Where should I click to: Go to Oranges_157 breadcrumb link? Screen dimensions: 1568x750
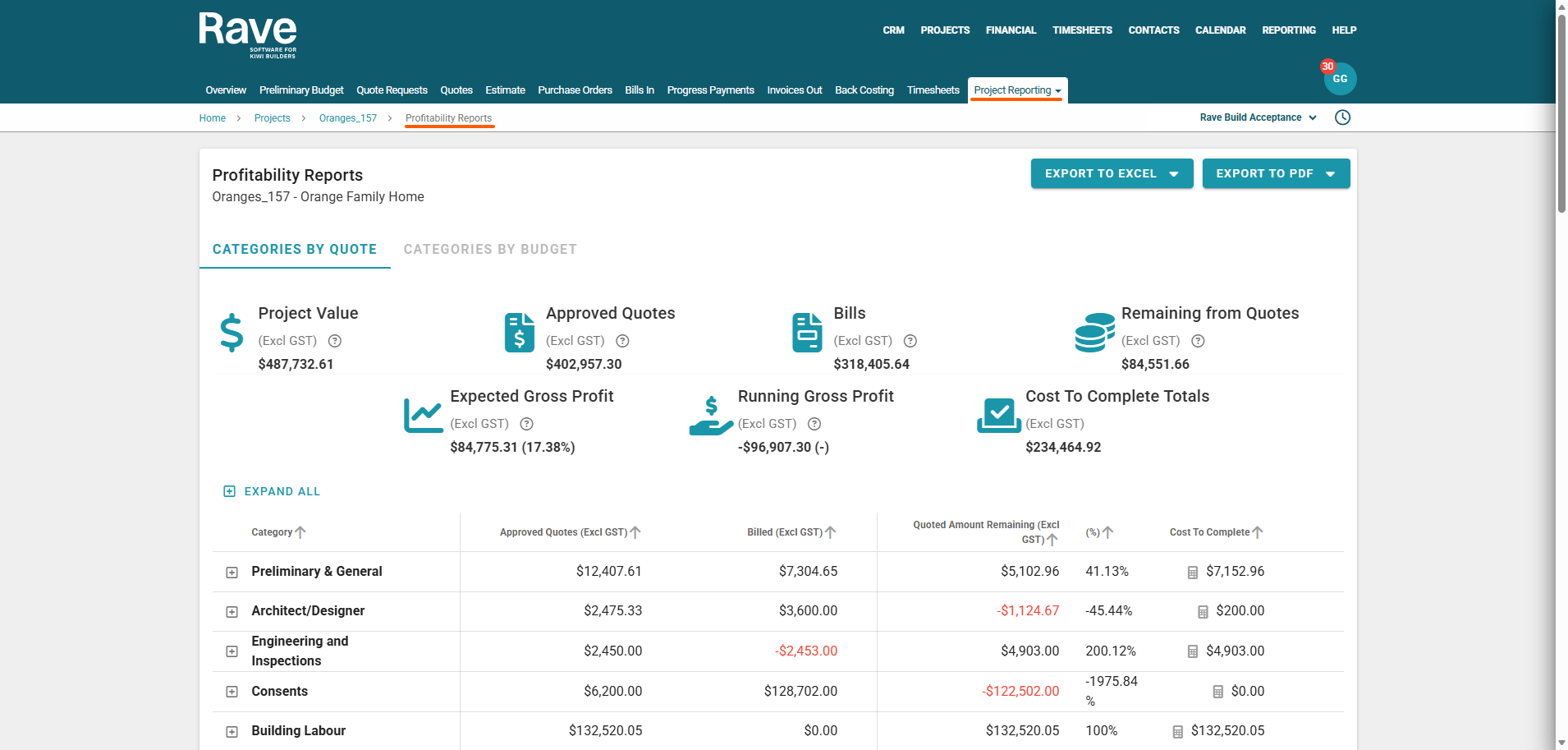tap(348, 118)
